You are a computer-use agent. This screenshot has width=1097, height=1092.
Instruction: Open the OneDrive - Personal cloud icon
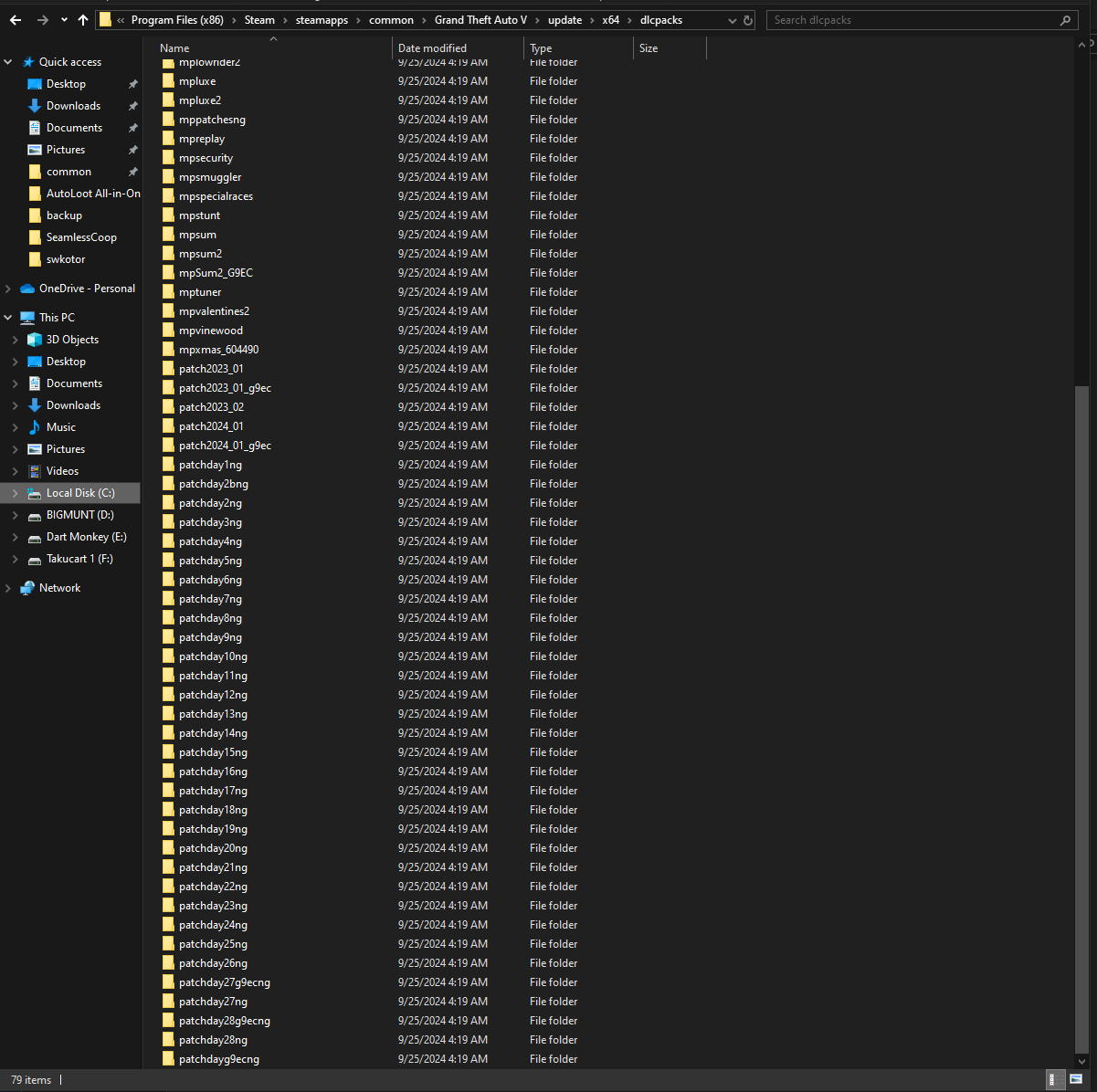click(27, 289)
